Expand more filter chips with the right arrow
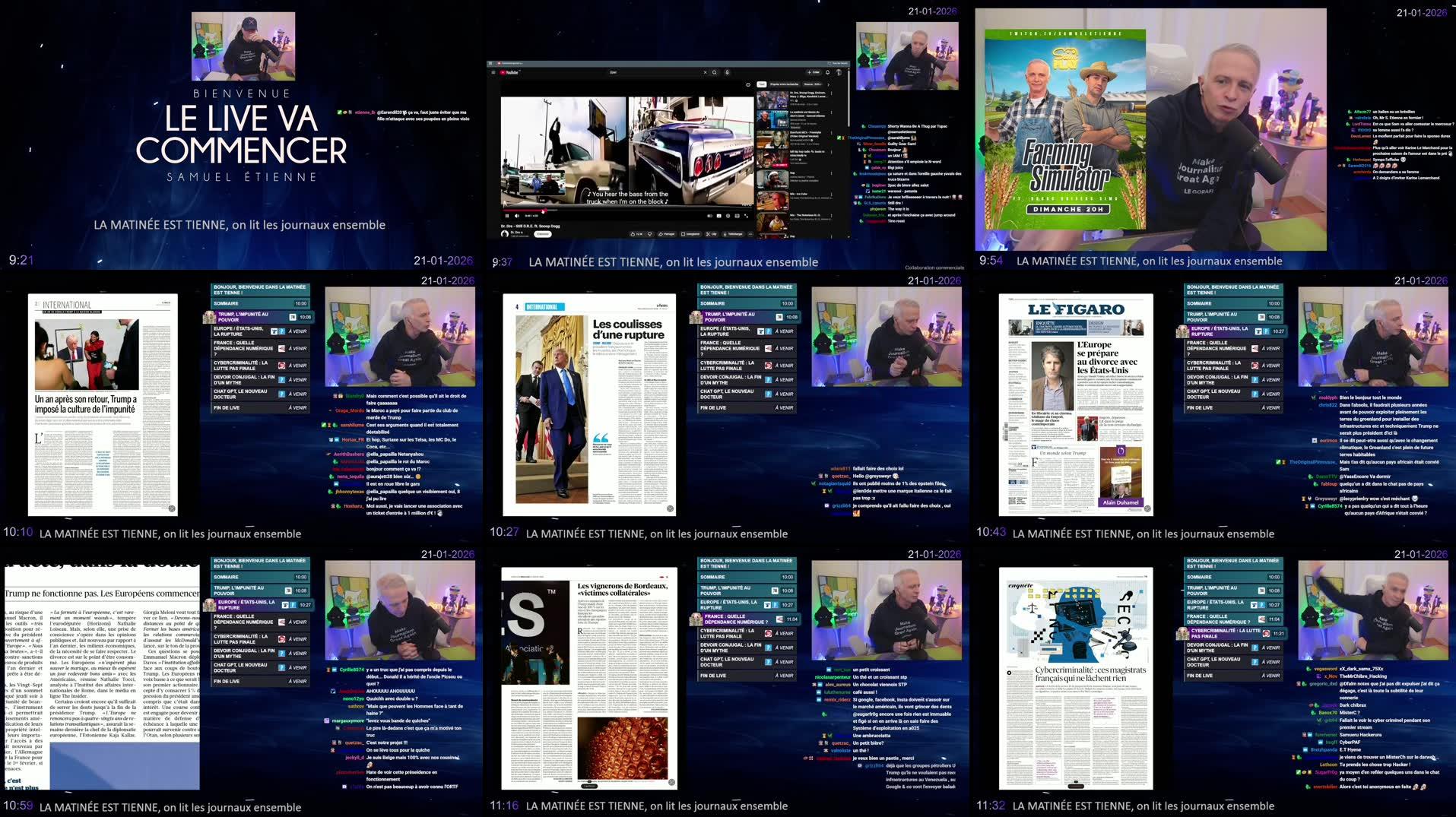The image size is (1456, 817). point(828,84)
